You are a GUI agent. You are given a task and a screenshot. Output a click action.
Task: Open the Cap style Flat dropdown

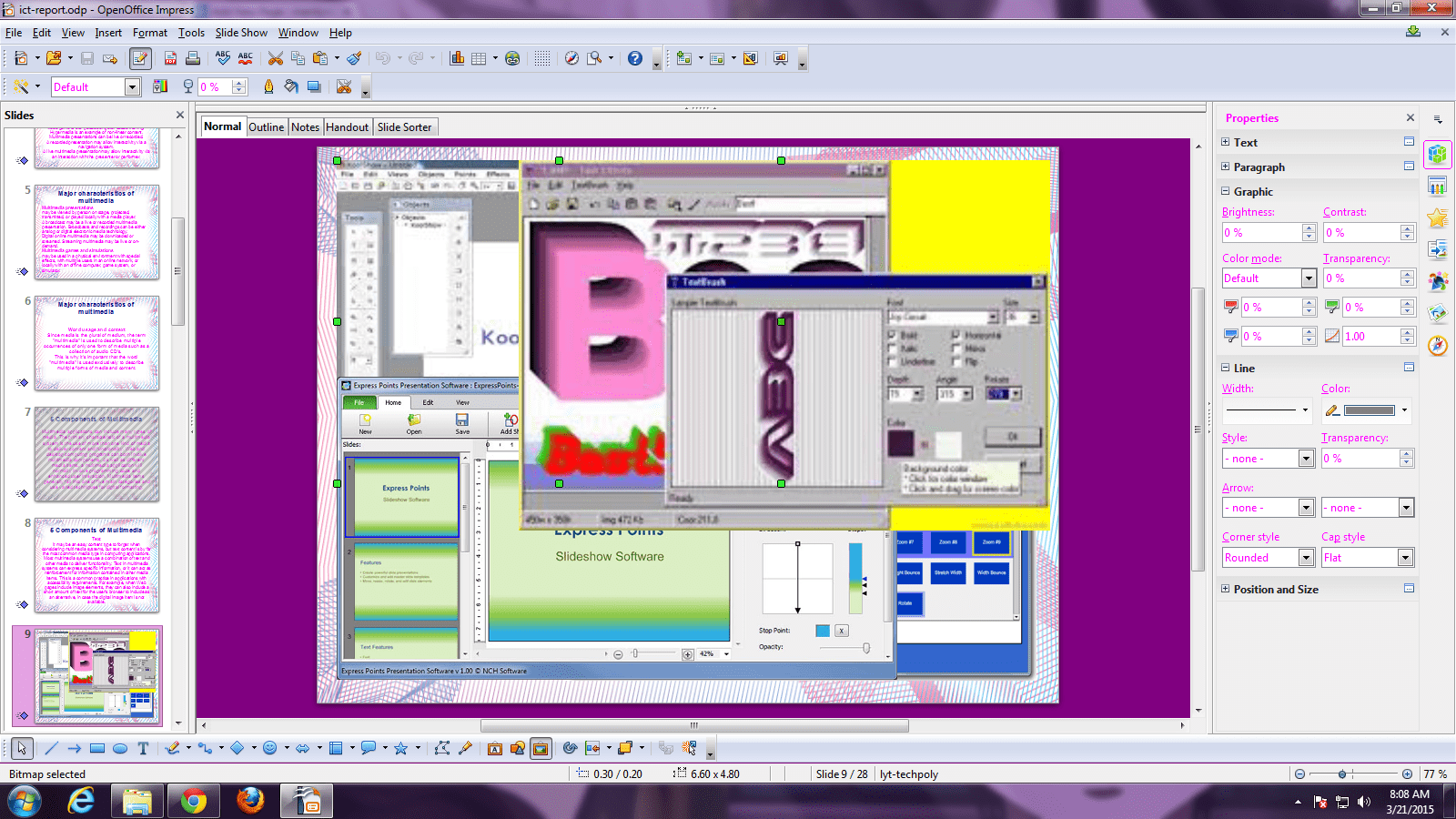point(1406,558)
